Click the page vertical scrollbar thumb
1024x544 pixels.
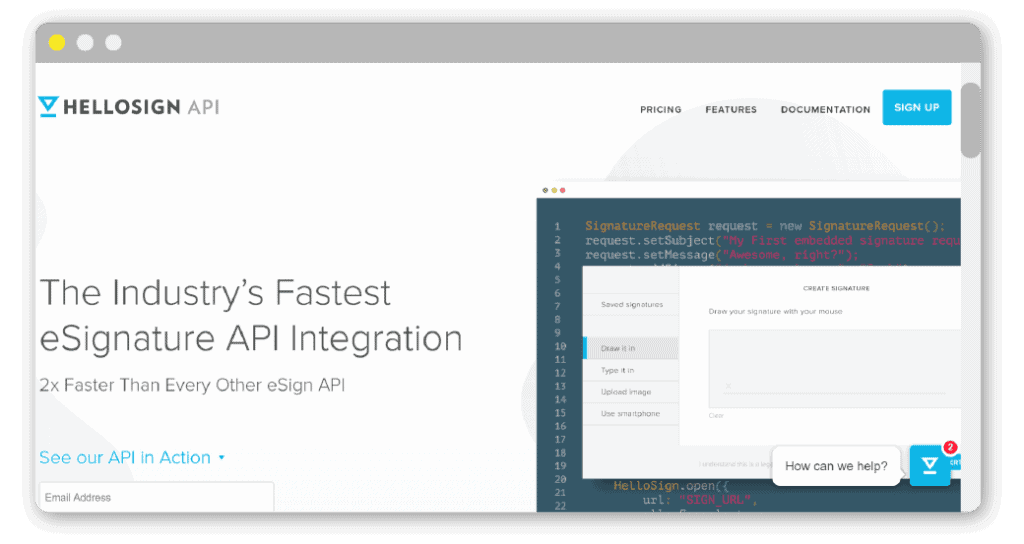(971, 120)
